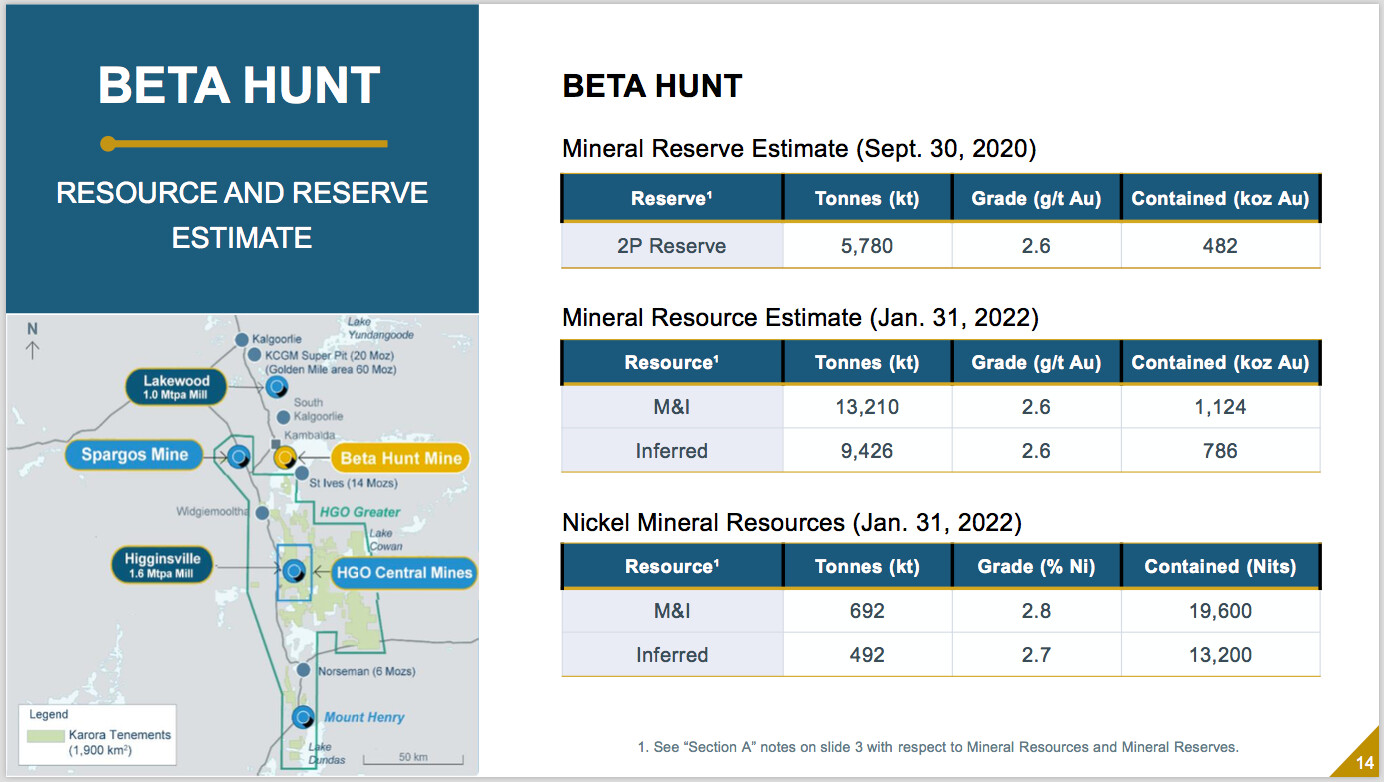The width and height of the screenshot is (1384, 782).
Task: Click the Section A footnote text
Action: click(x=938, y=747)
